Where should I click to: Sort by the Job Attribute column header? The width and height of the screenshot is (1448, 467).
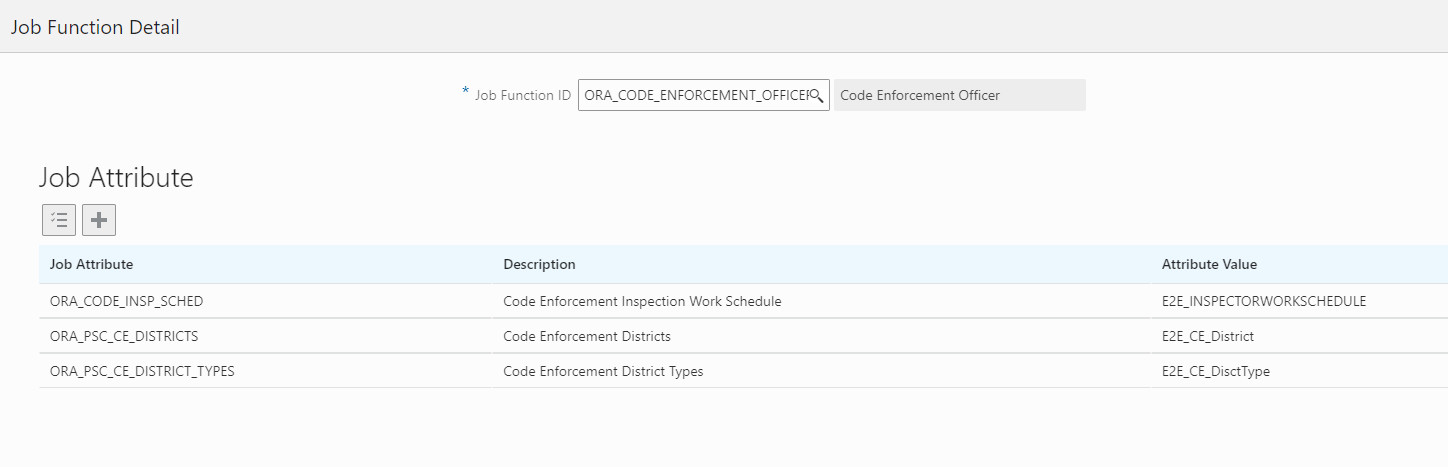coord(92,265)
